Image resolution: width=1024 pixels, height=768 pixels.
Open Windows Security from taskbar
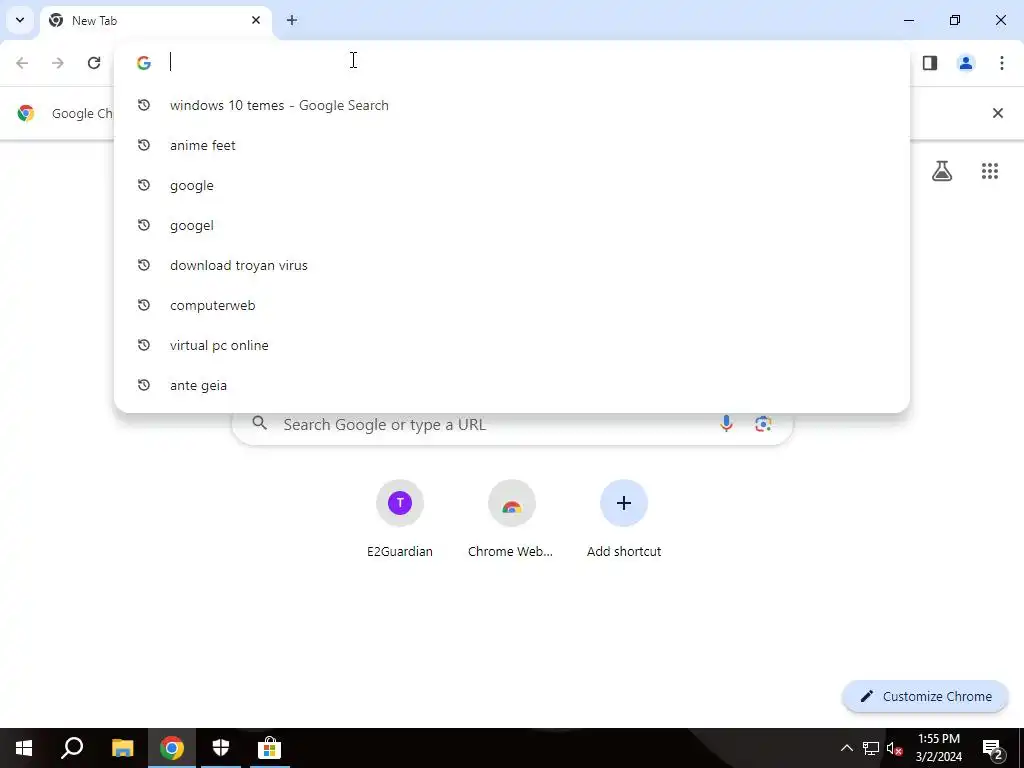coord(221,748)
